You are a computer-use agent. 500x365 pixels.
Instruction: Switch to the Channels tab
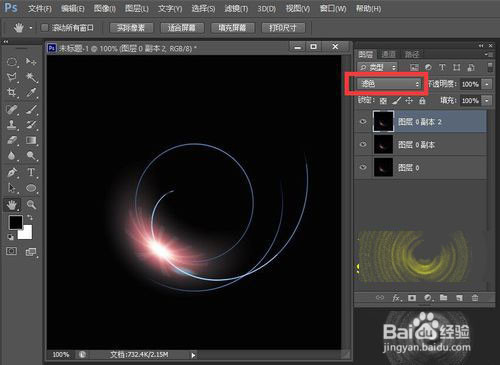(388, 54)
